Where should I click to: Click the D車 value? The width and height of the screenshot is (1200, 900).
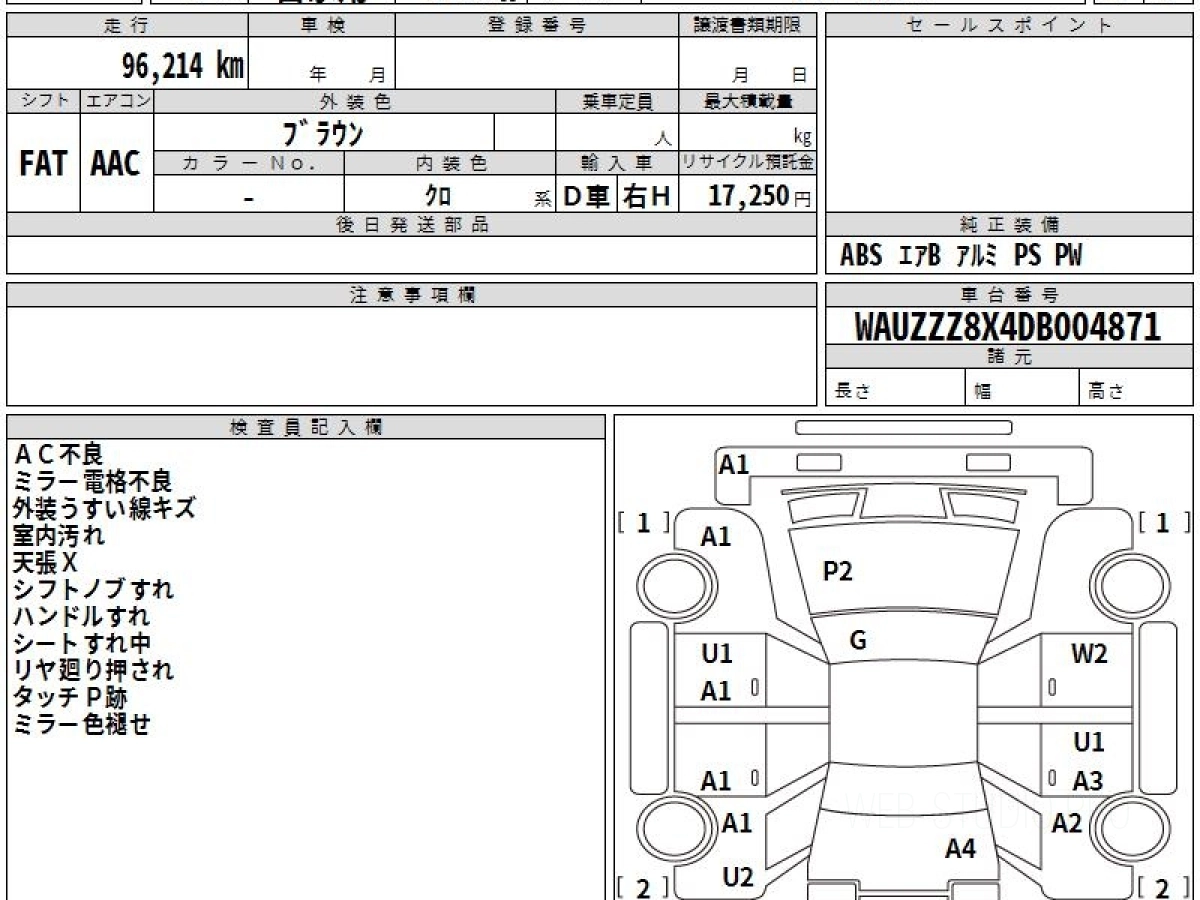(586, 197)
